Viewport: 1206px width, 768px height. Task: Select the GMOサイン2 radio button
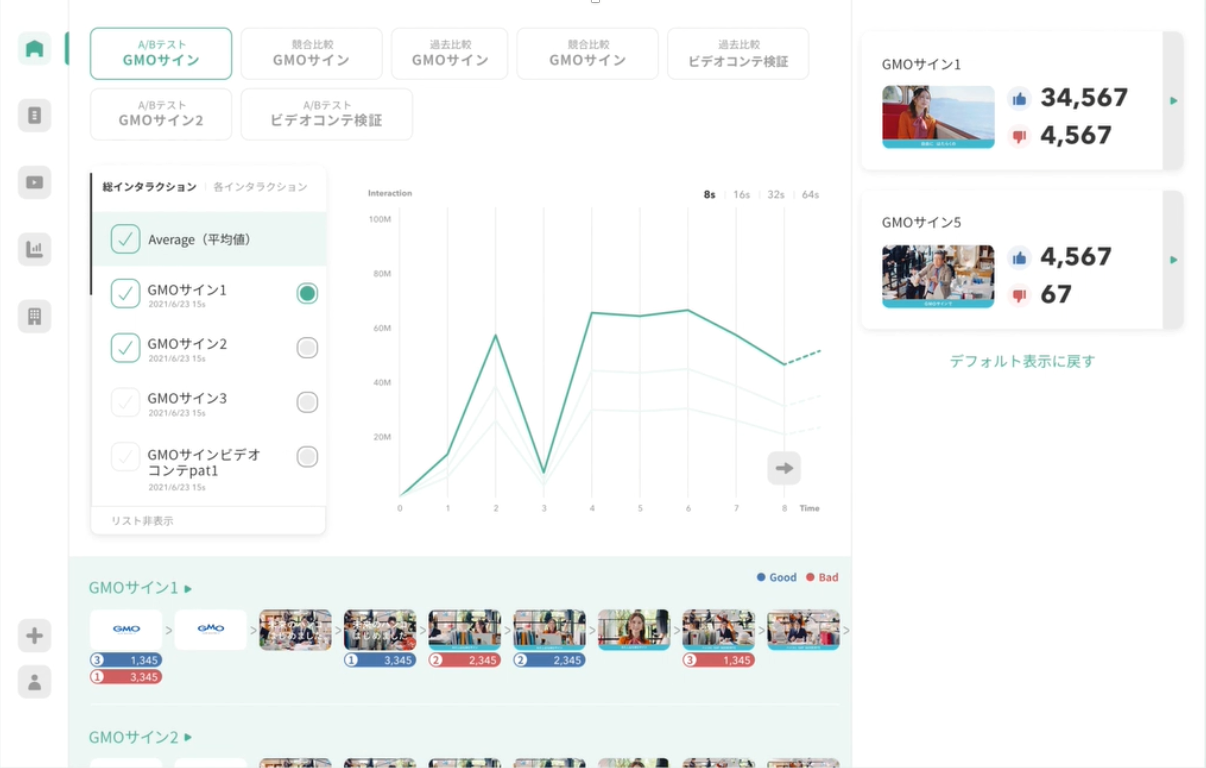307,347
